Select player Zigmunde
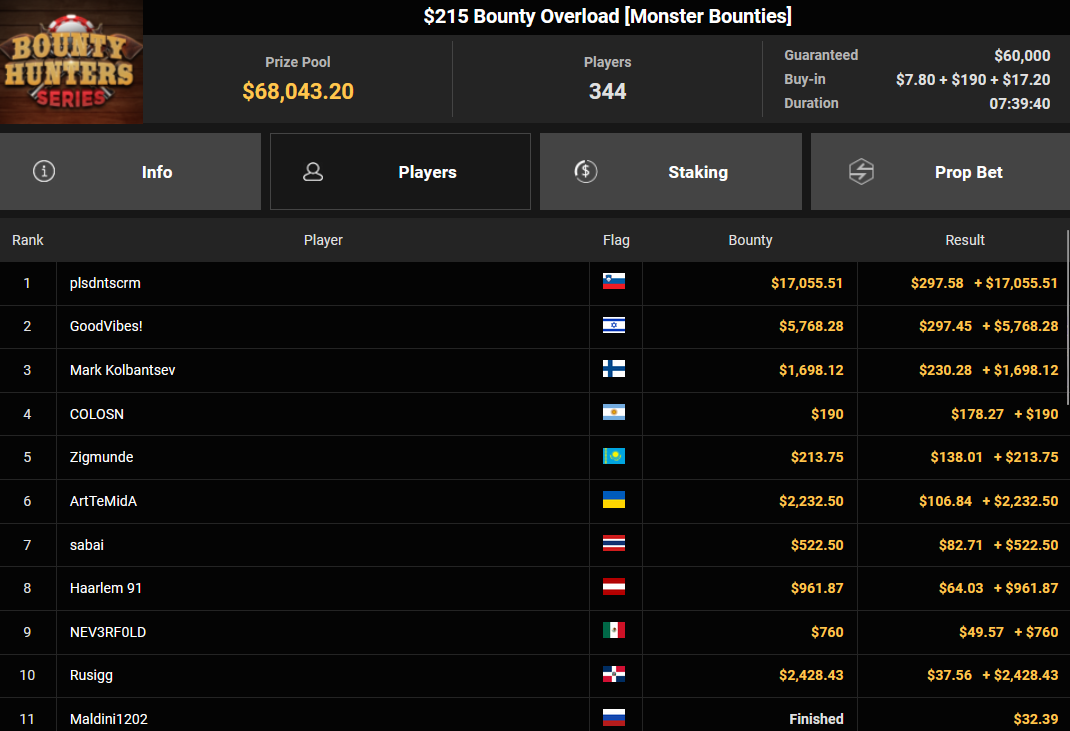Image resolution: width=1070 pixels, height=731 pixels. pos(101,457)
